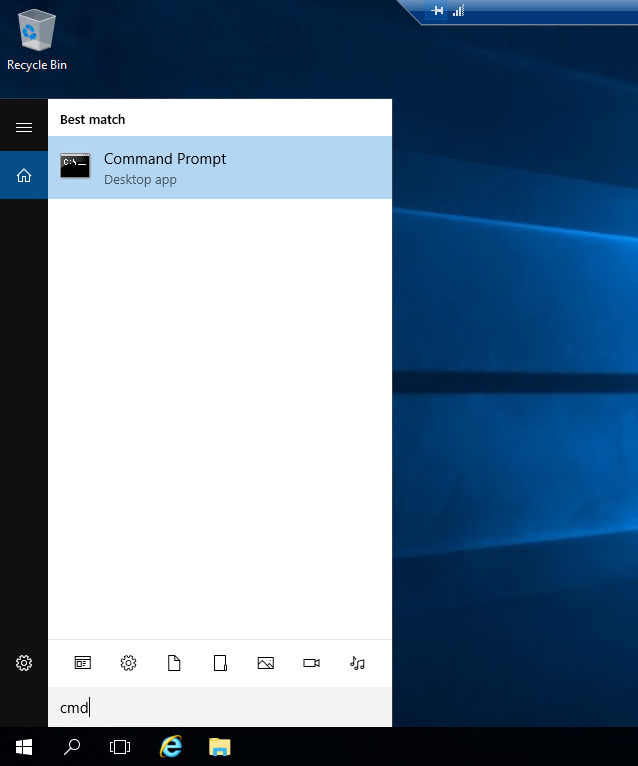This screenshot has height=766, width=638.
Task: Open File Explorer from the taskbar
Action: 220,746
